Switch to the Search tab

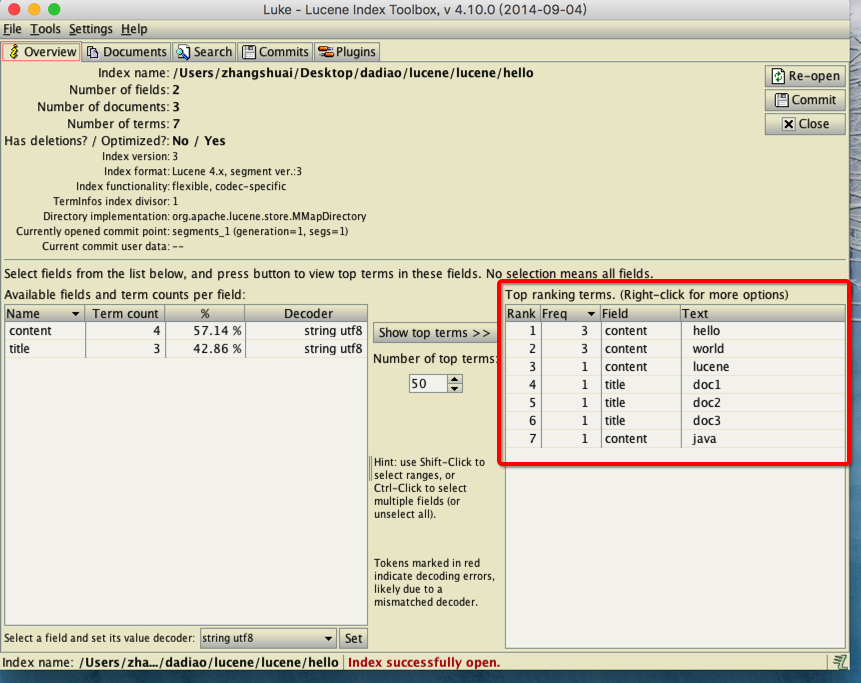tap(204, 52)
